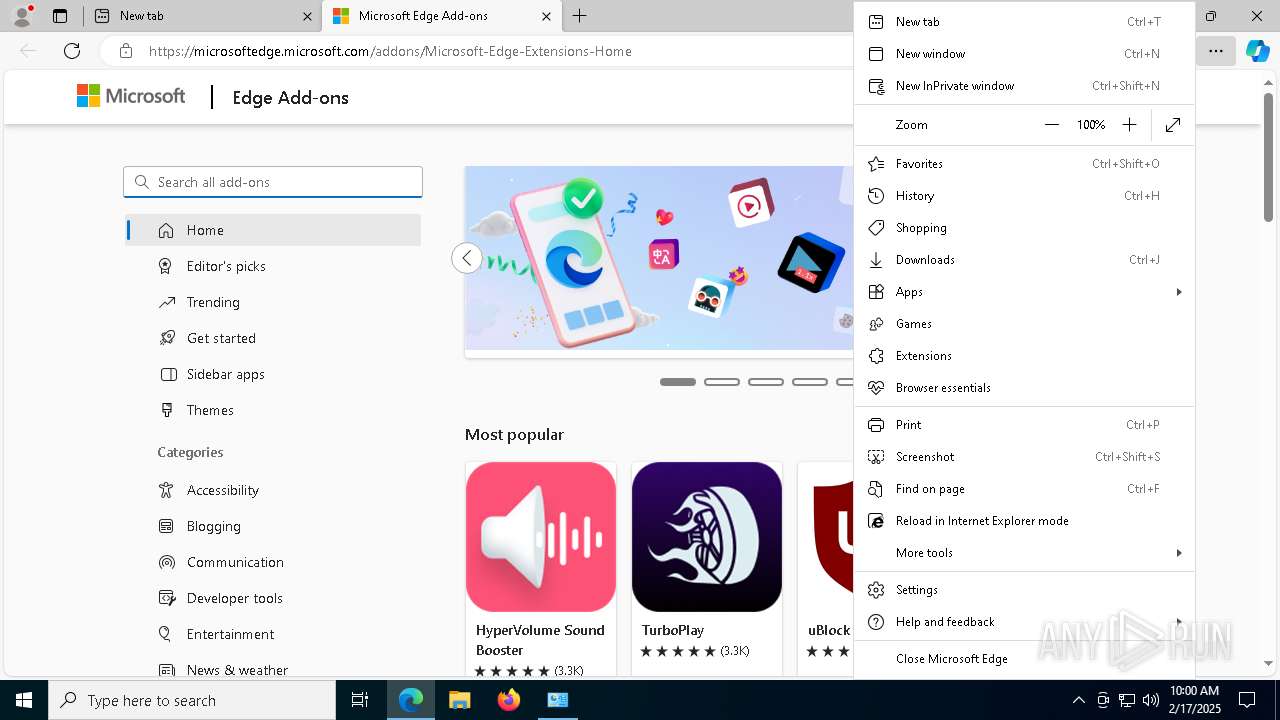Viewport: 1280px width, 720px height.
Task: Open Favorites from the menu
Action: (1025, 164)
